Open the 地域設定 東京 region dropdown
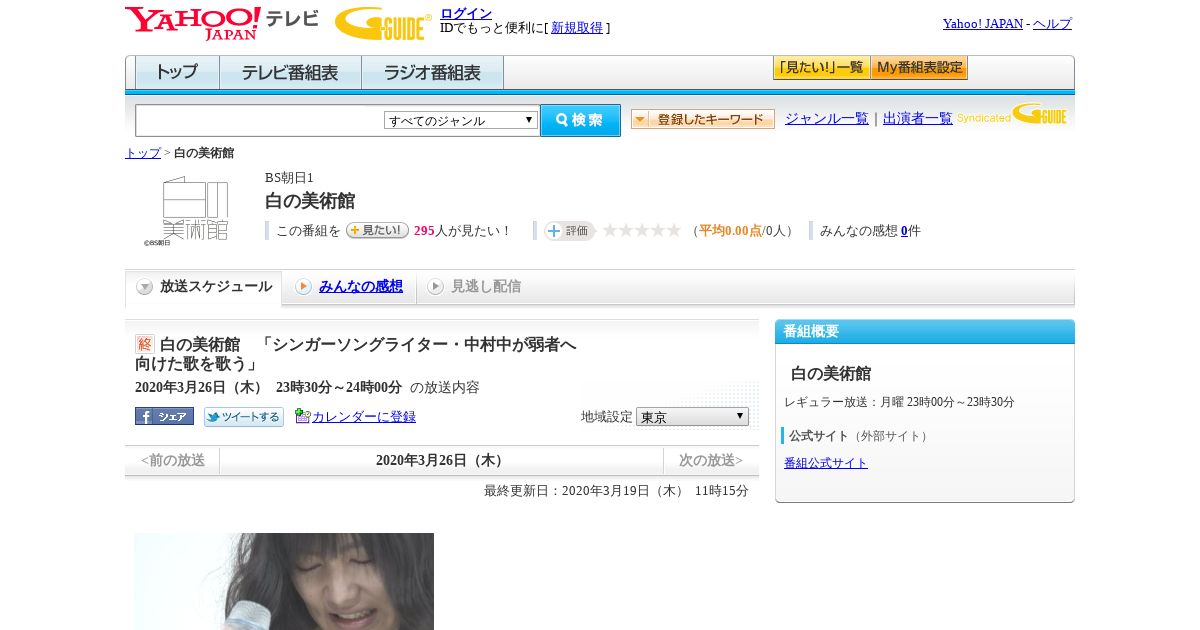 pyautogui.click(x=692, y=416)
